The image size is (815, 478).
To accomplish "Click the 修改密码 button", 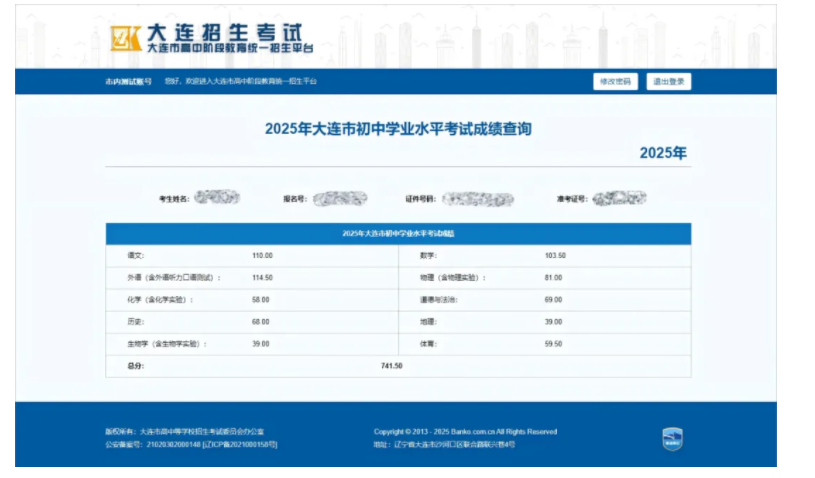I will click(x=614, y=81).
